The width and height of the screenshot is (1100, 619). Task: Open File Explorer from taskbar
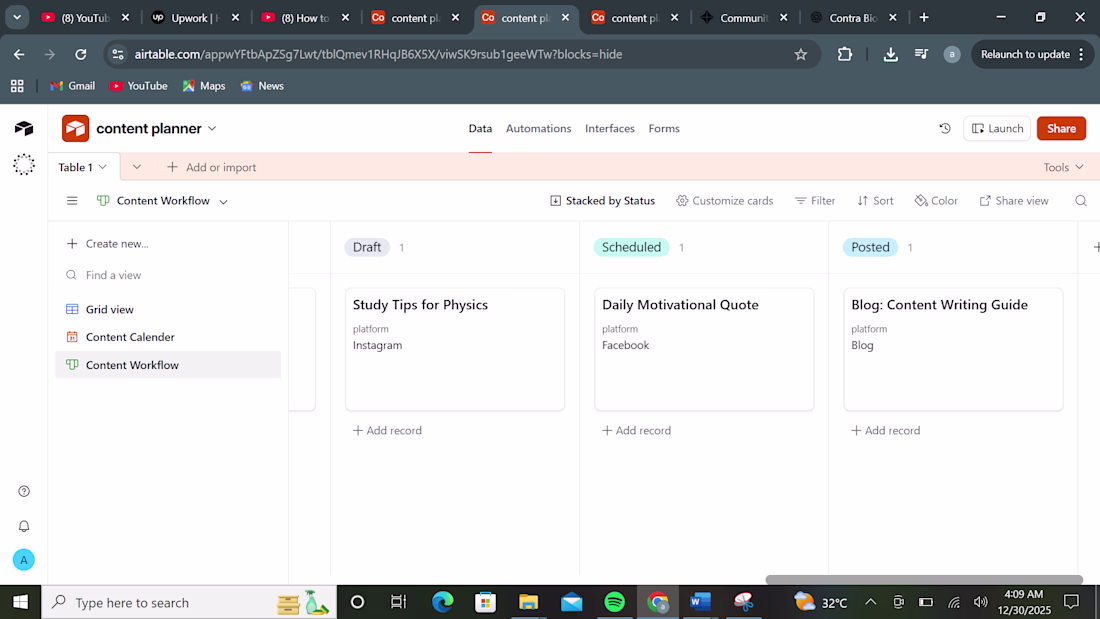(x=528, y=602)
